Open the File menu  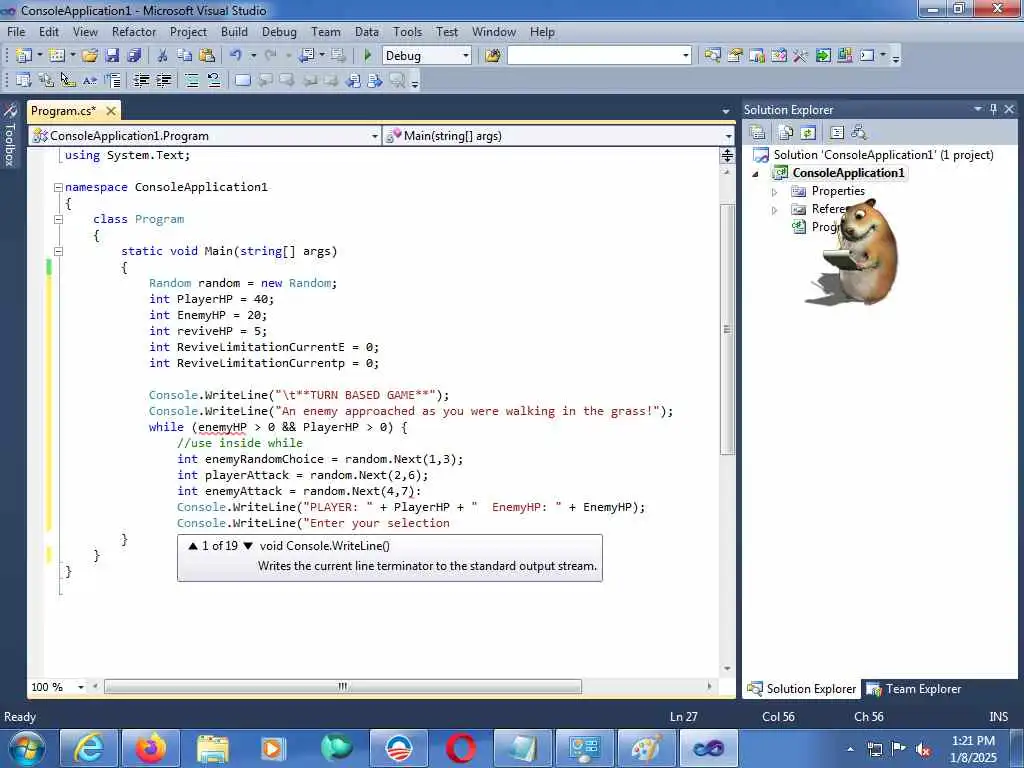pos(16,31)
